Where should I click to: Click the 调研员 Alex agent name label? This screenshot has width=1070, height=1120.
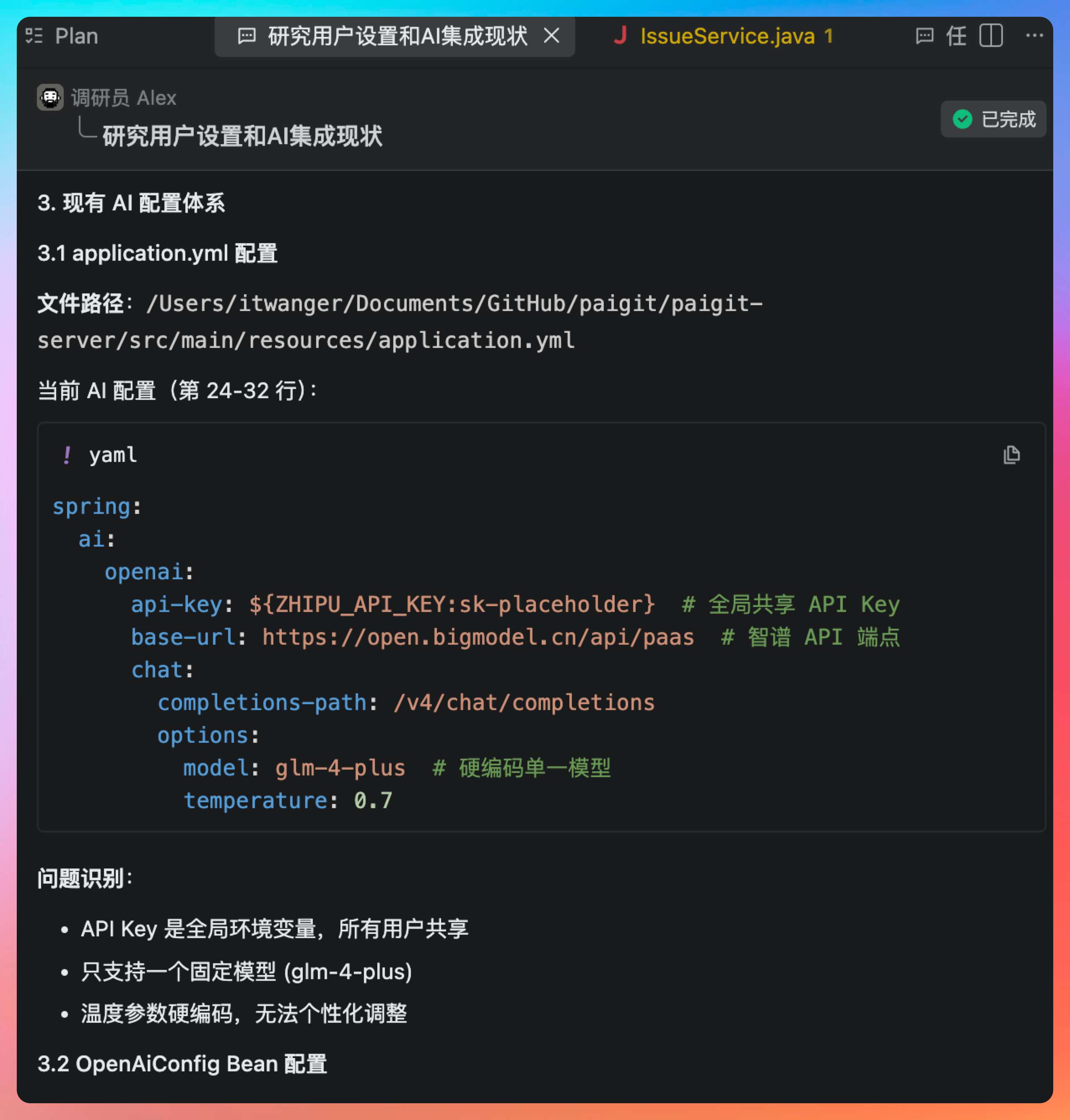coord(124,98)
